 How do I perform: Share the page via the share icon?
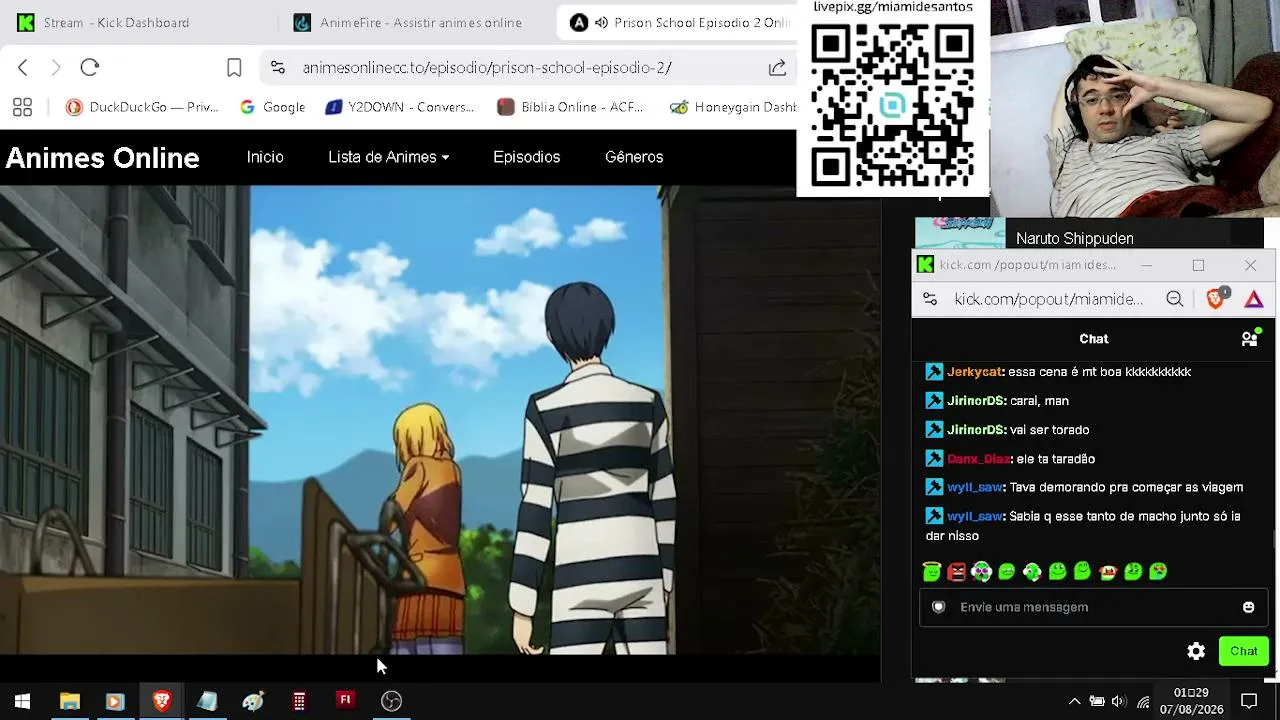777,67
